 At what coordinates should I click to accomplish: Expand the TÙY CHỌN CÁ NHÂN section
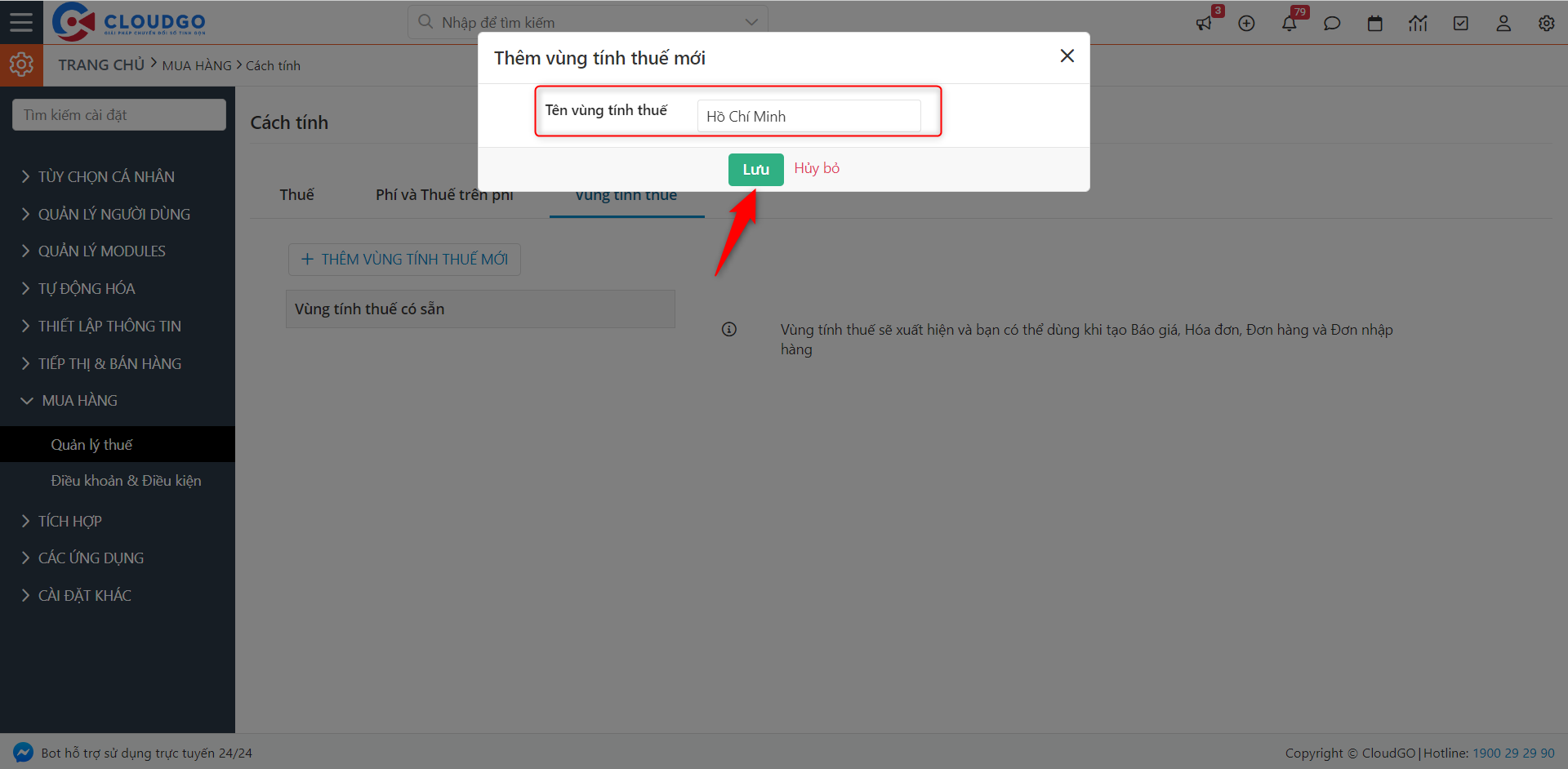pos(106,176)
